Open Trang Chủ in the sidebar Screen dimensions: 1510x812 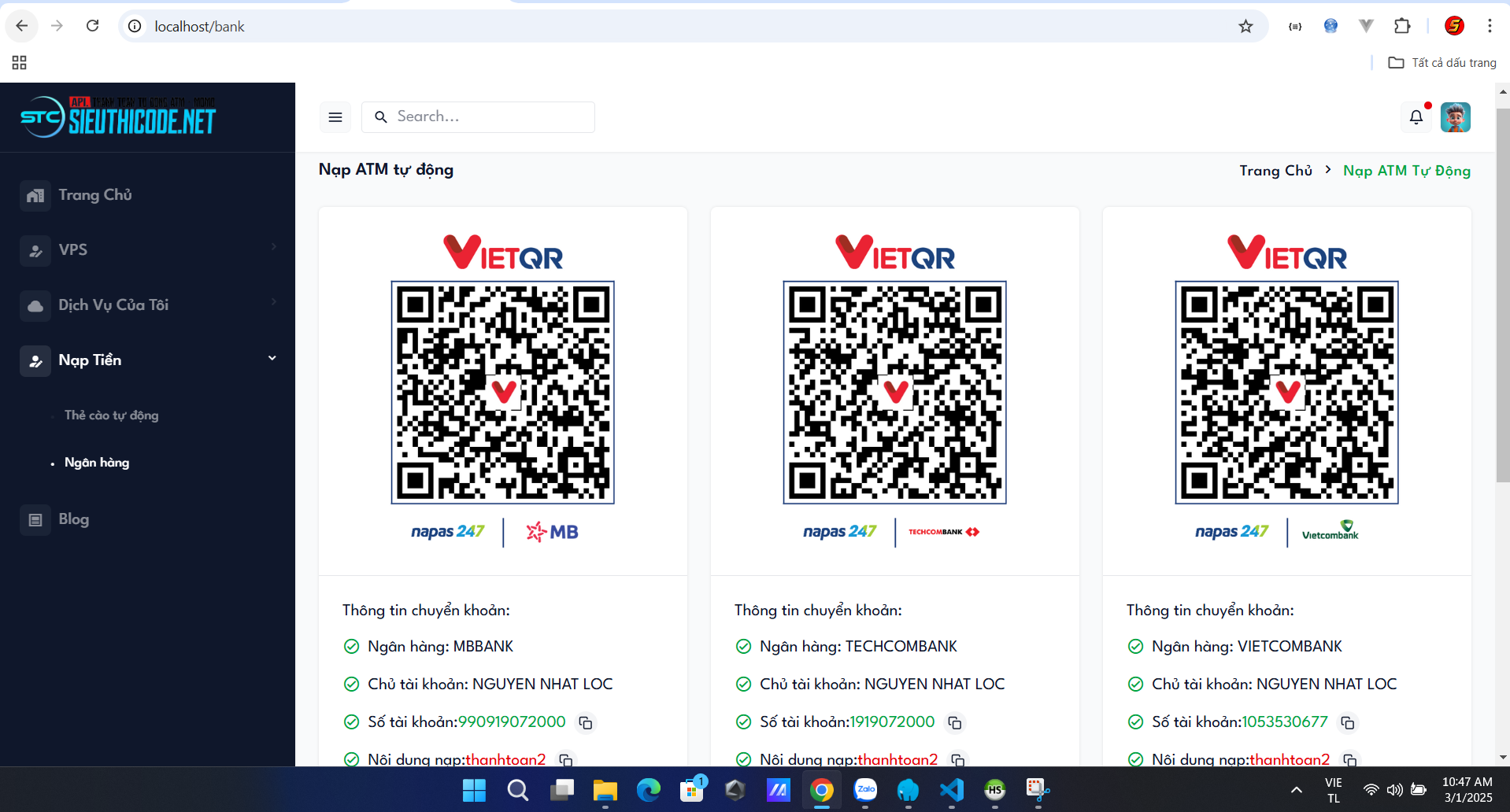click(94, 195)
